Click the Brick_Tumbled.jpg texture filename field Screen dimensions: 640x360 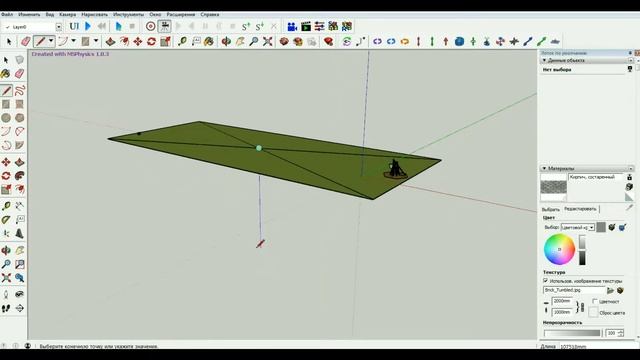pyautogui.click(x=574, y=290)
